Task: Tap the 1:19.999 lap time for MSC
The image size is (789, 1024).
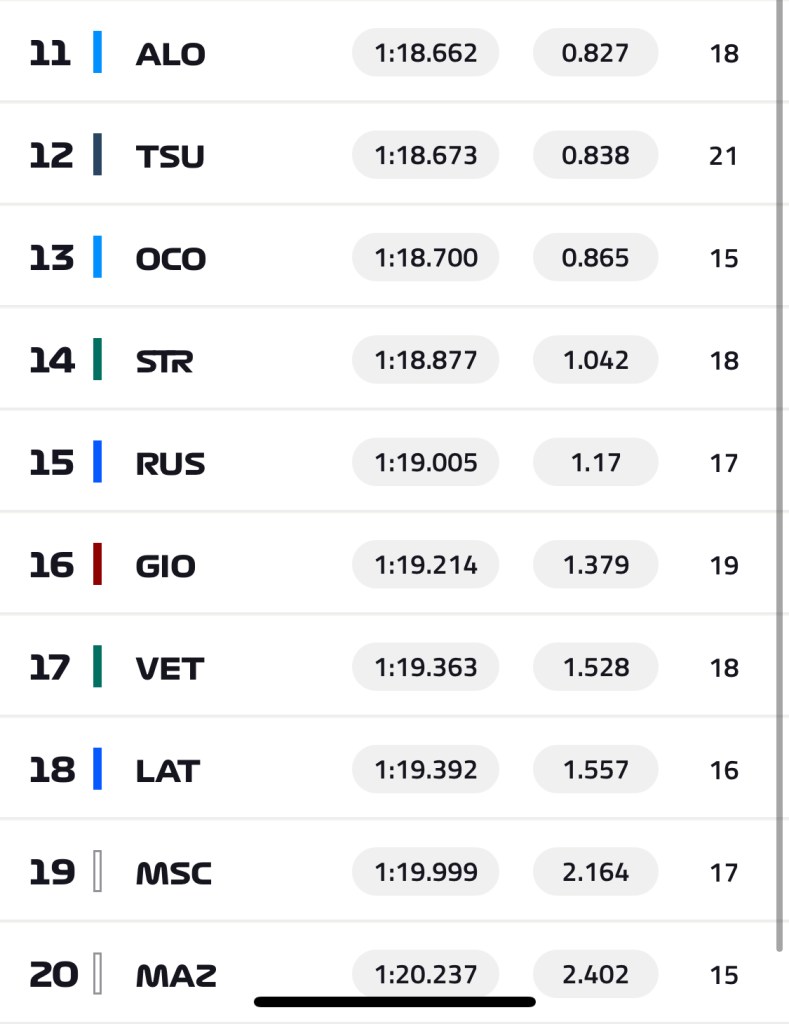Action: [x=426, y=873]
